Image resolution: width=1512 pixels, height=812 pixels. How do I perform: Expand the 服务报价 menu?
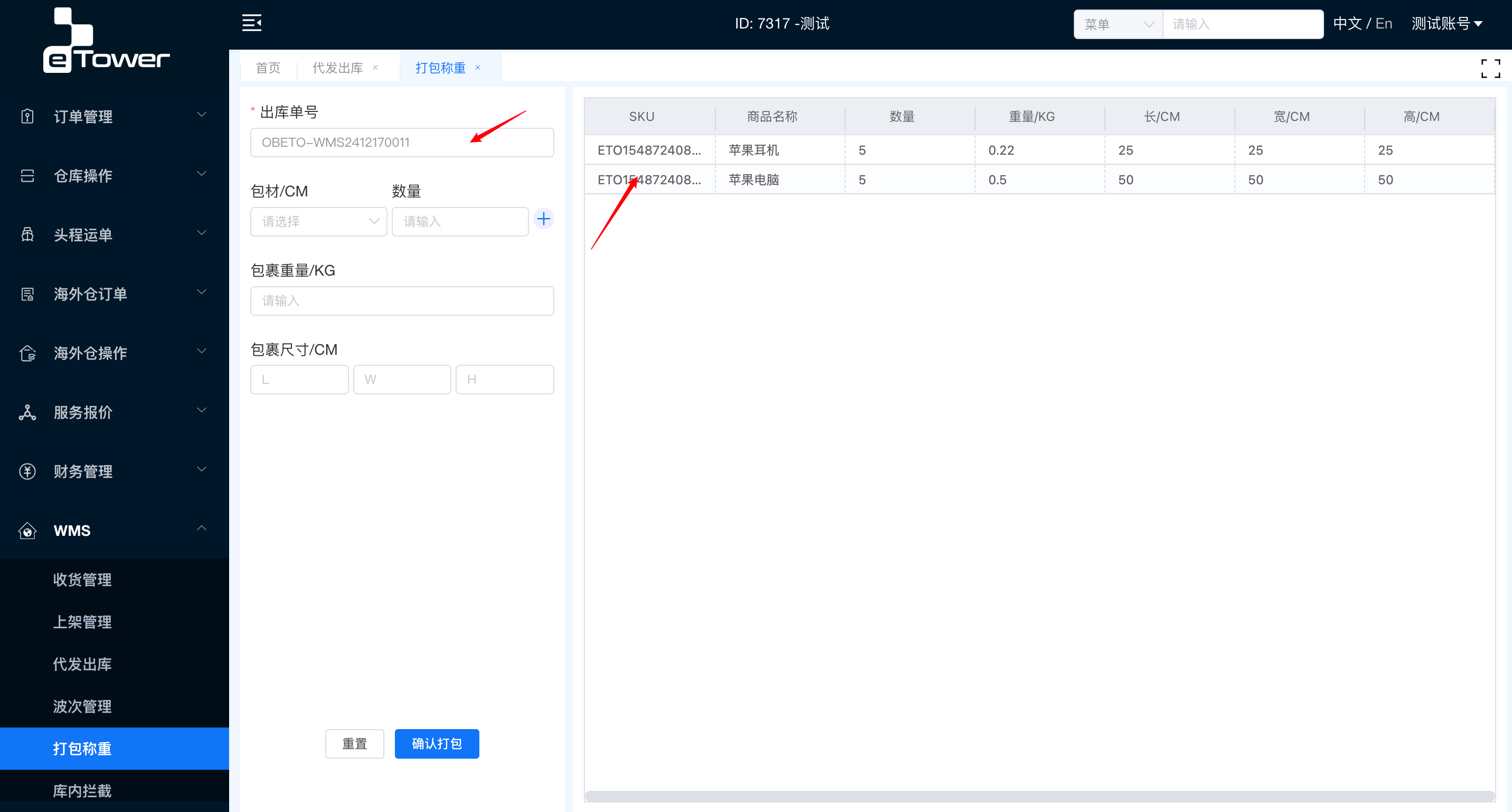pos(201,410)
